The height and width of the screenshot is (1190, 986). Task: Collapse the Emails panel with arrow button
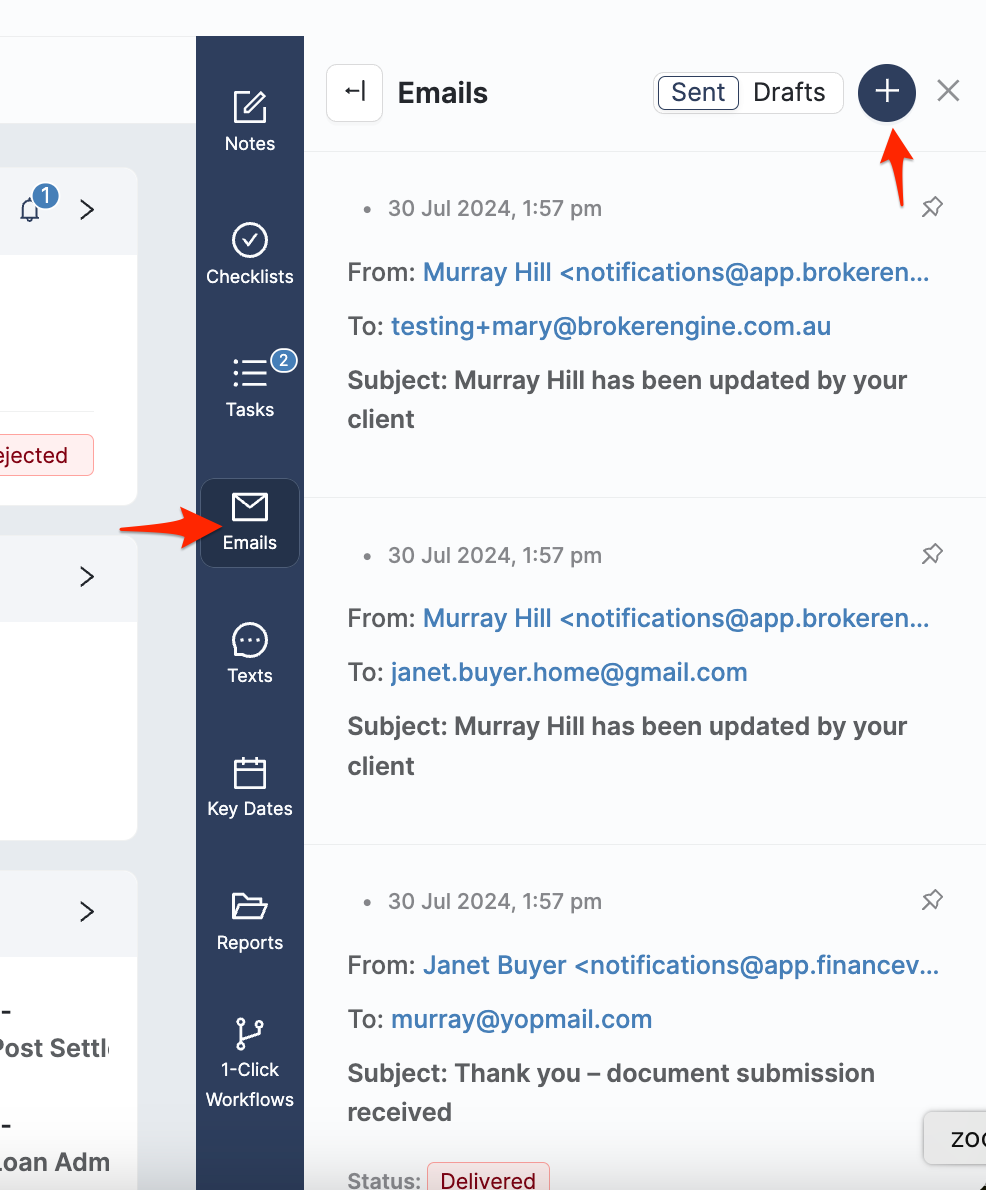tap(354, 93)
